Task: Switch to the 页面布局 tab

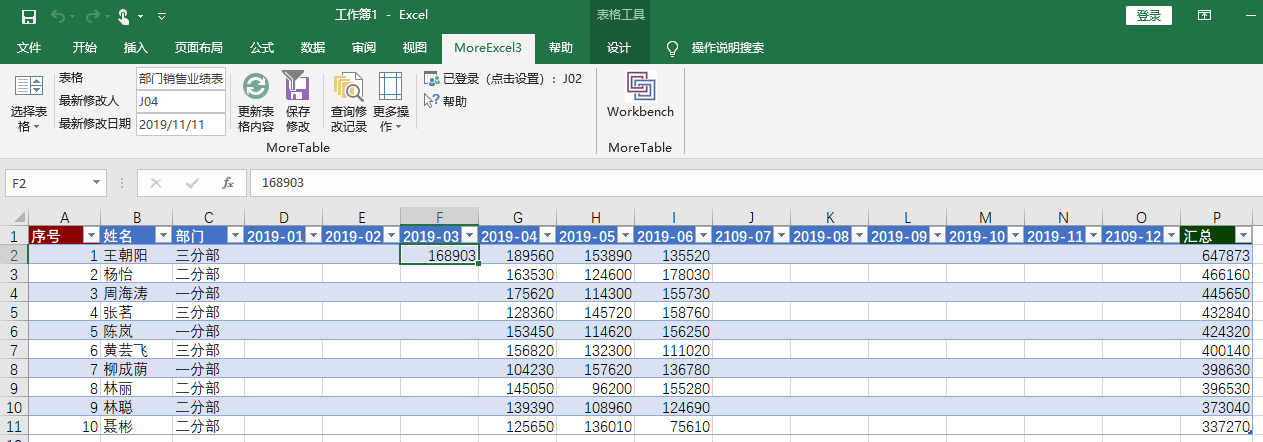Action: coord(198,48)
